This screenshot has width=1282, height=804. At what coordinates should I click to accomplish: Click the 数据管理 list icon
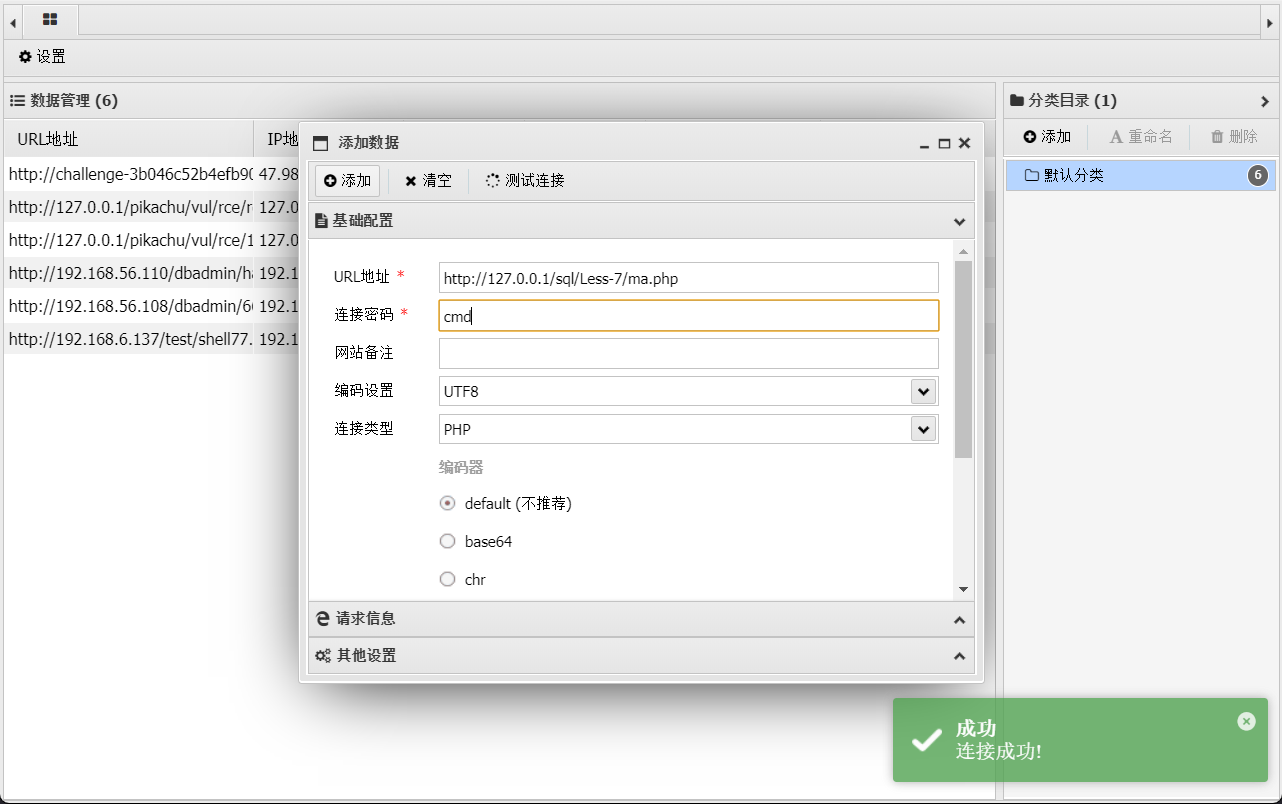17,100
